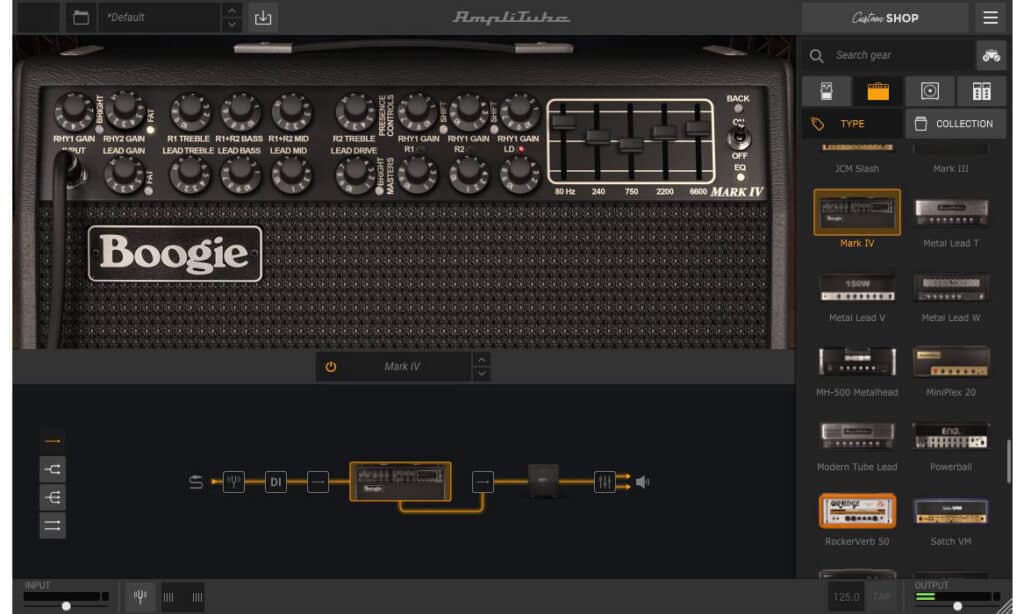
Task: Click the search magnifier icon
Action: point(816,56)
